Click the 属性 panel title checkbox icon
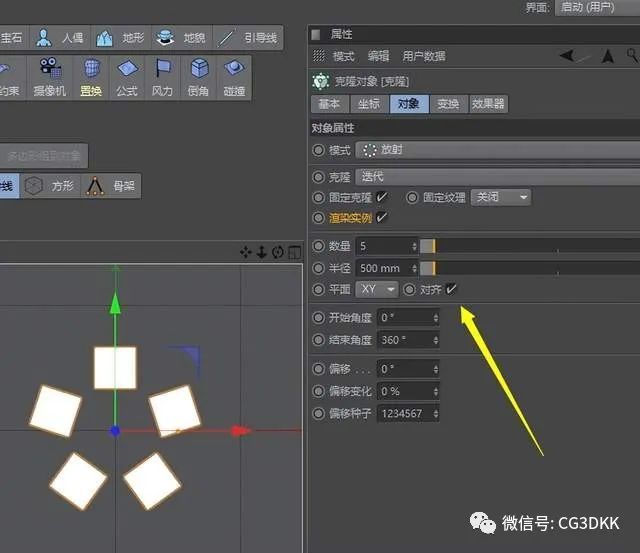This screenshot has width=640, height=553. coord(316,35)
